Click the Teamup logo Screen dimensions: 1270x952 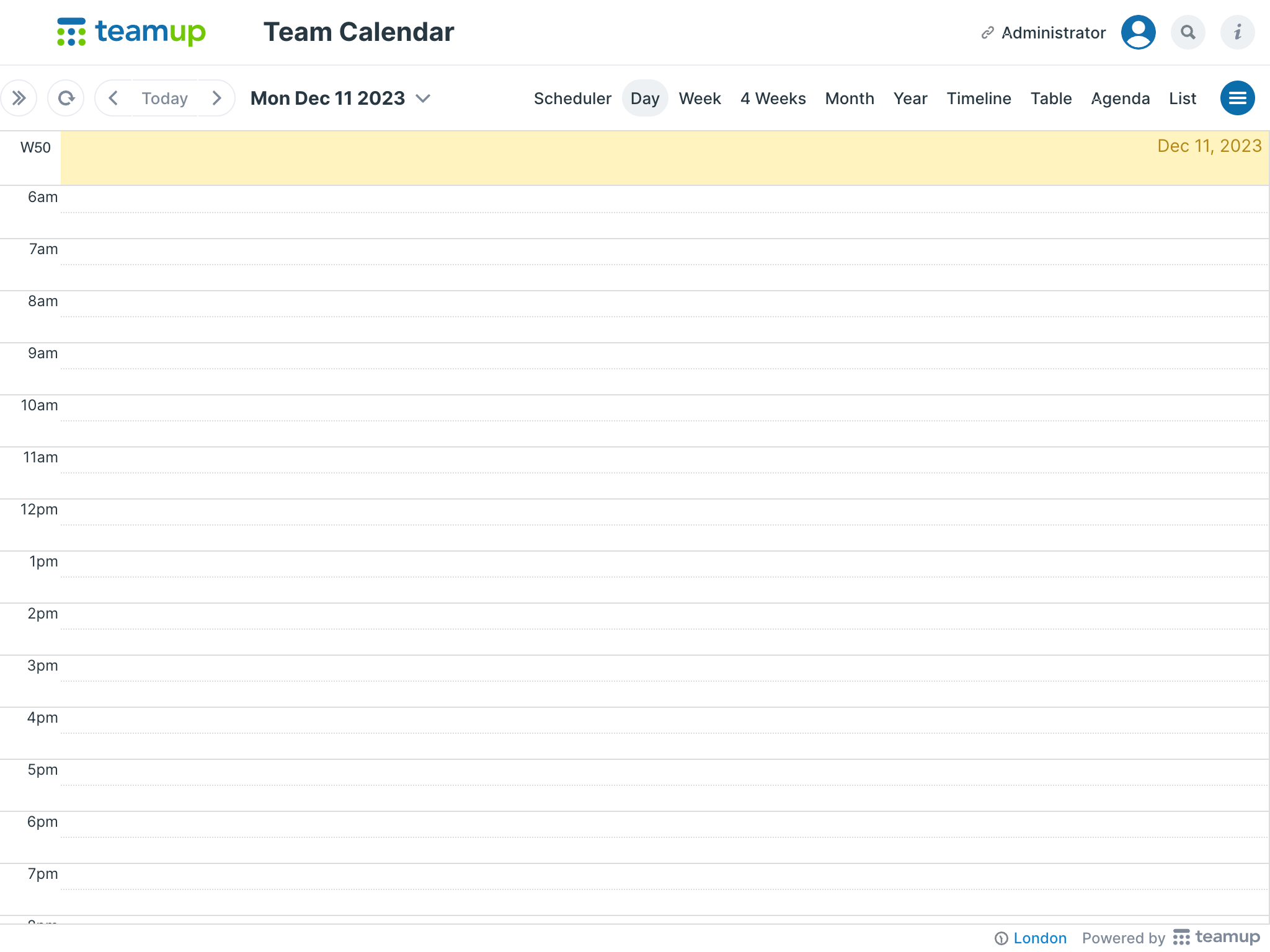(131, 32)
